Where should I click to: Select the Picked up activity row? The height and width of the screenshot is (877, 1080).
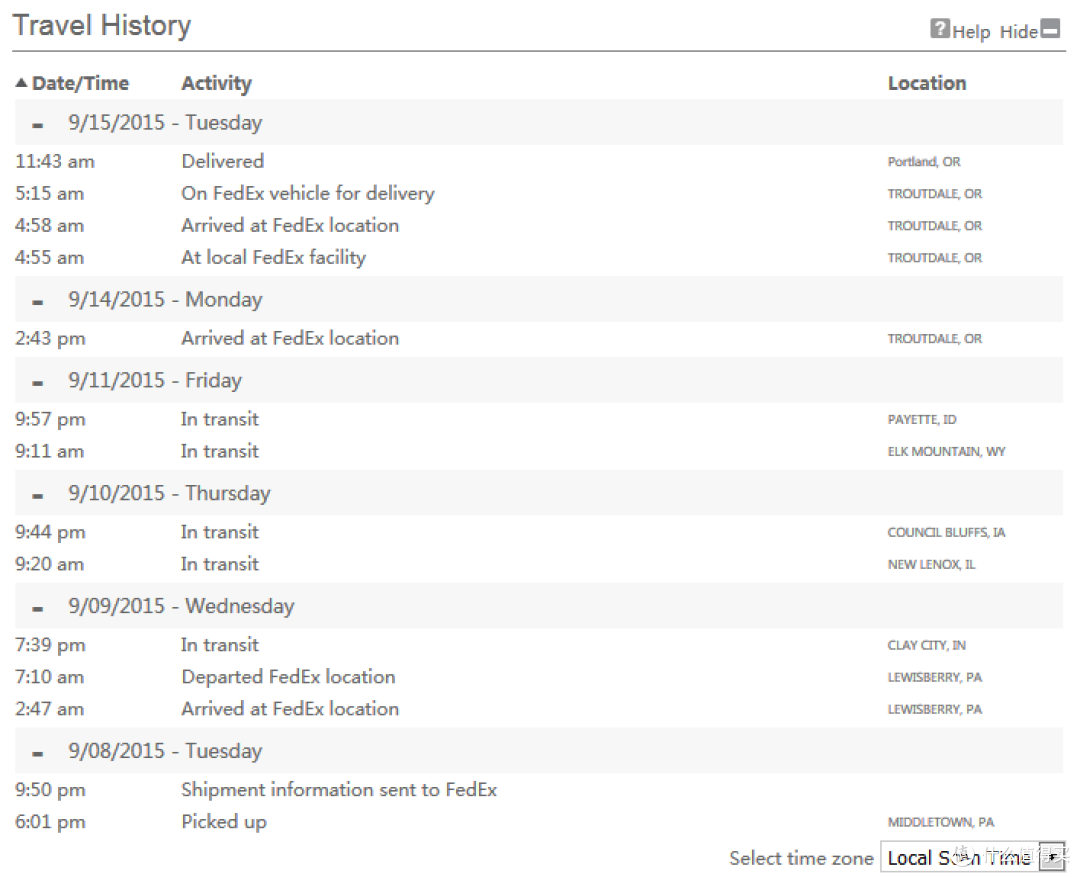coord(539,822)
